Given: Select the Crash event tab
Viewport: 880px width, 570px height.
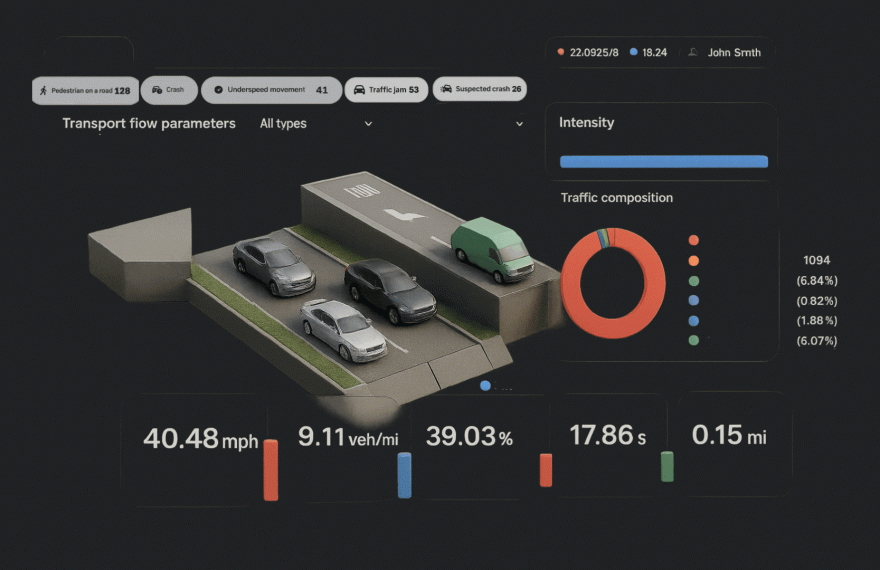Looking at the screenshot, I should pos(169,90).
